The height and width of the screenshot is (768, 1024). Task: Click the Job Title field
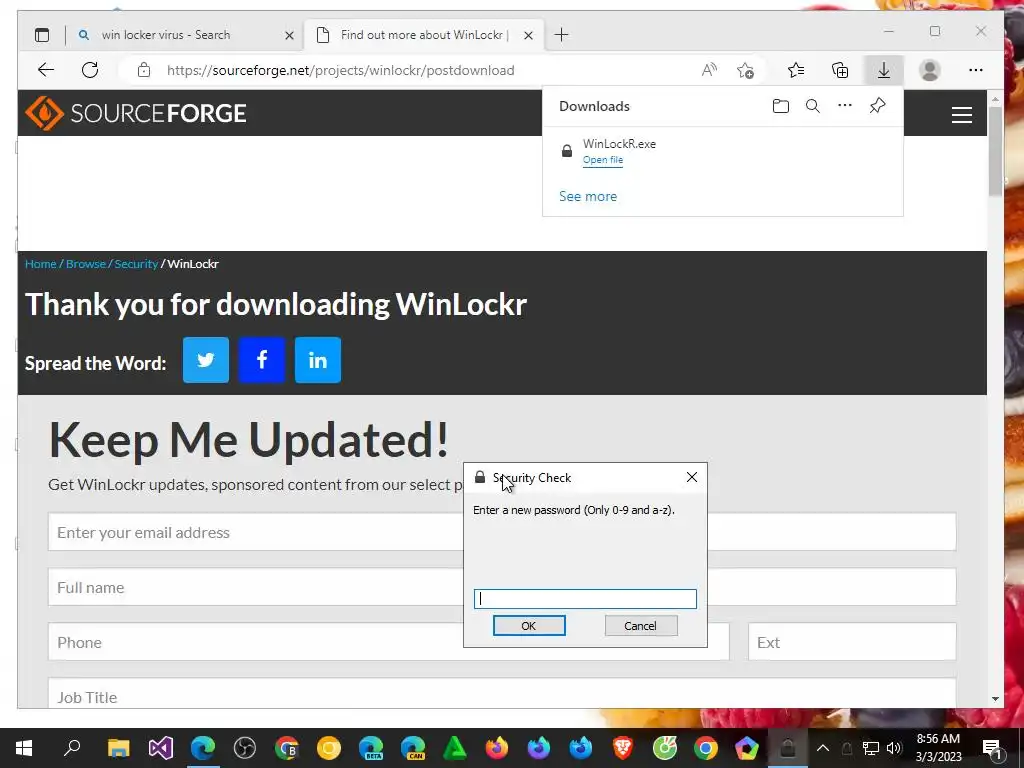[502, 694]
